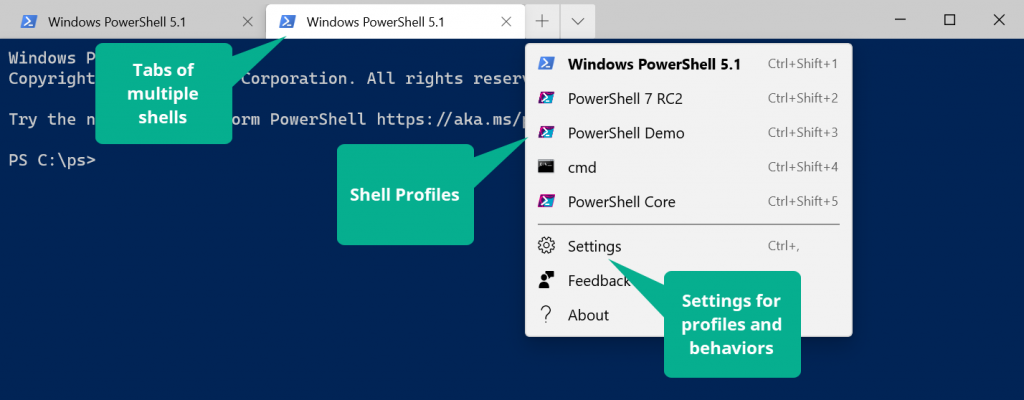
Task: Click the About question mark icon
Action: [546, 315]
